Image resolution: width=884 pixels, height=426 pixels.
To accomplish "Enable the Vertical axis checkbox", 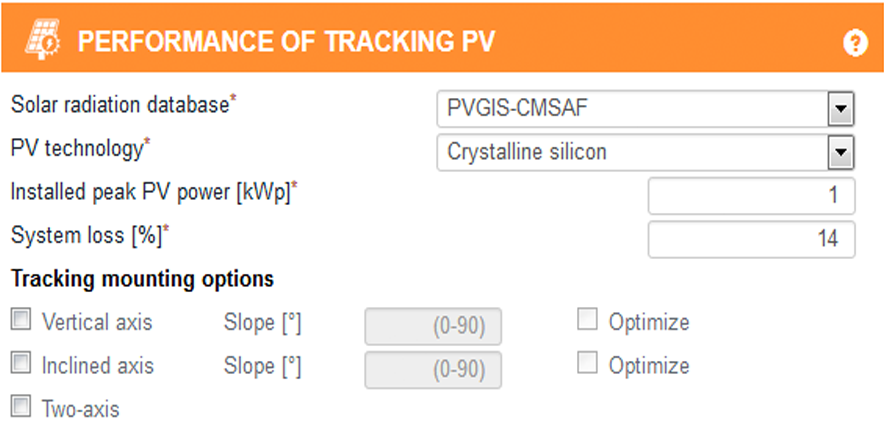I will coord(20,321).
